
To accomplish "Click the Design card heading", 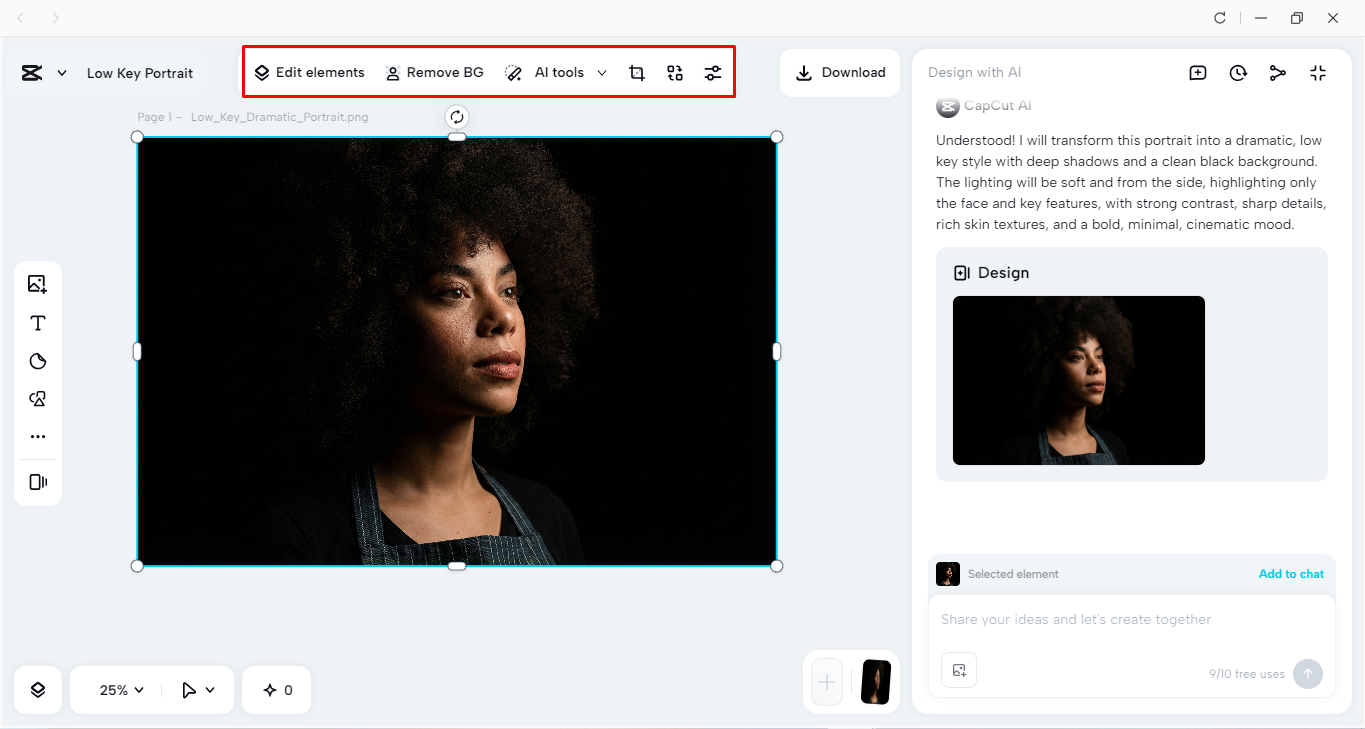I will [991, 273].
